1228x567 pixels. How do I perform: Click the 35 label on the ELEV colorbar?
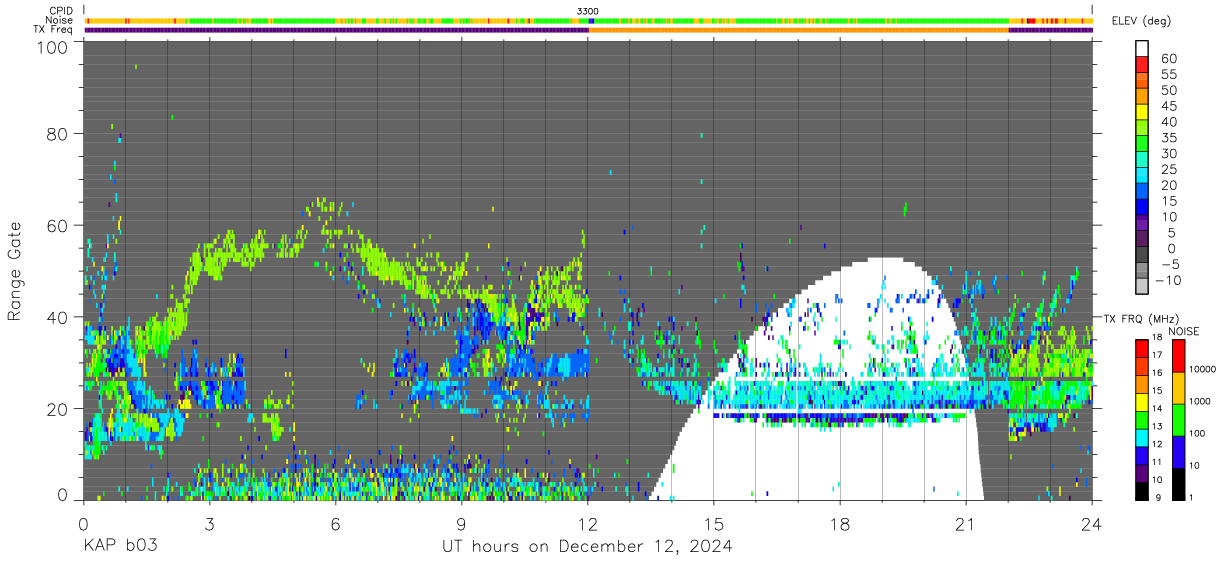click(x=1168, y=138)
